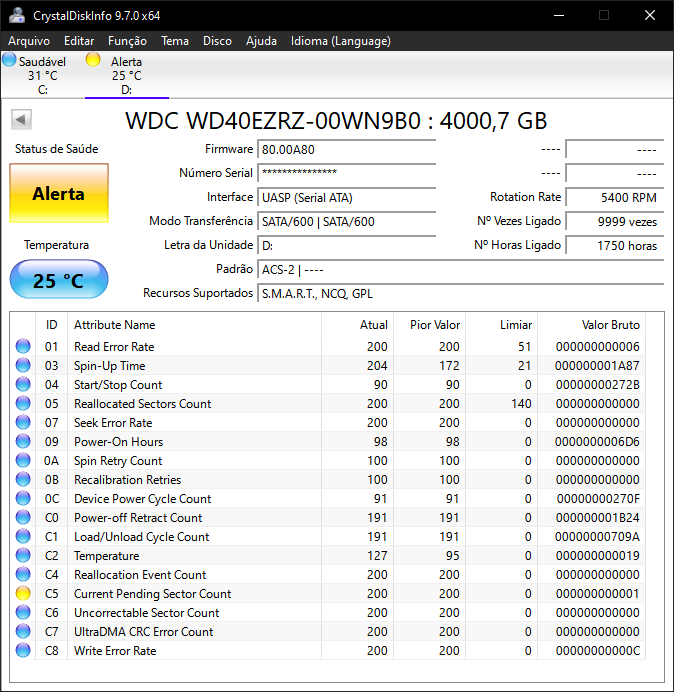This screenshot has height=692, width=674.
Task: Click status orb for Recalibration Retries
Action: [x=23, y=479]
